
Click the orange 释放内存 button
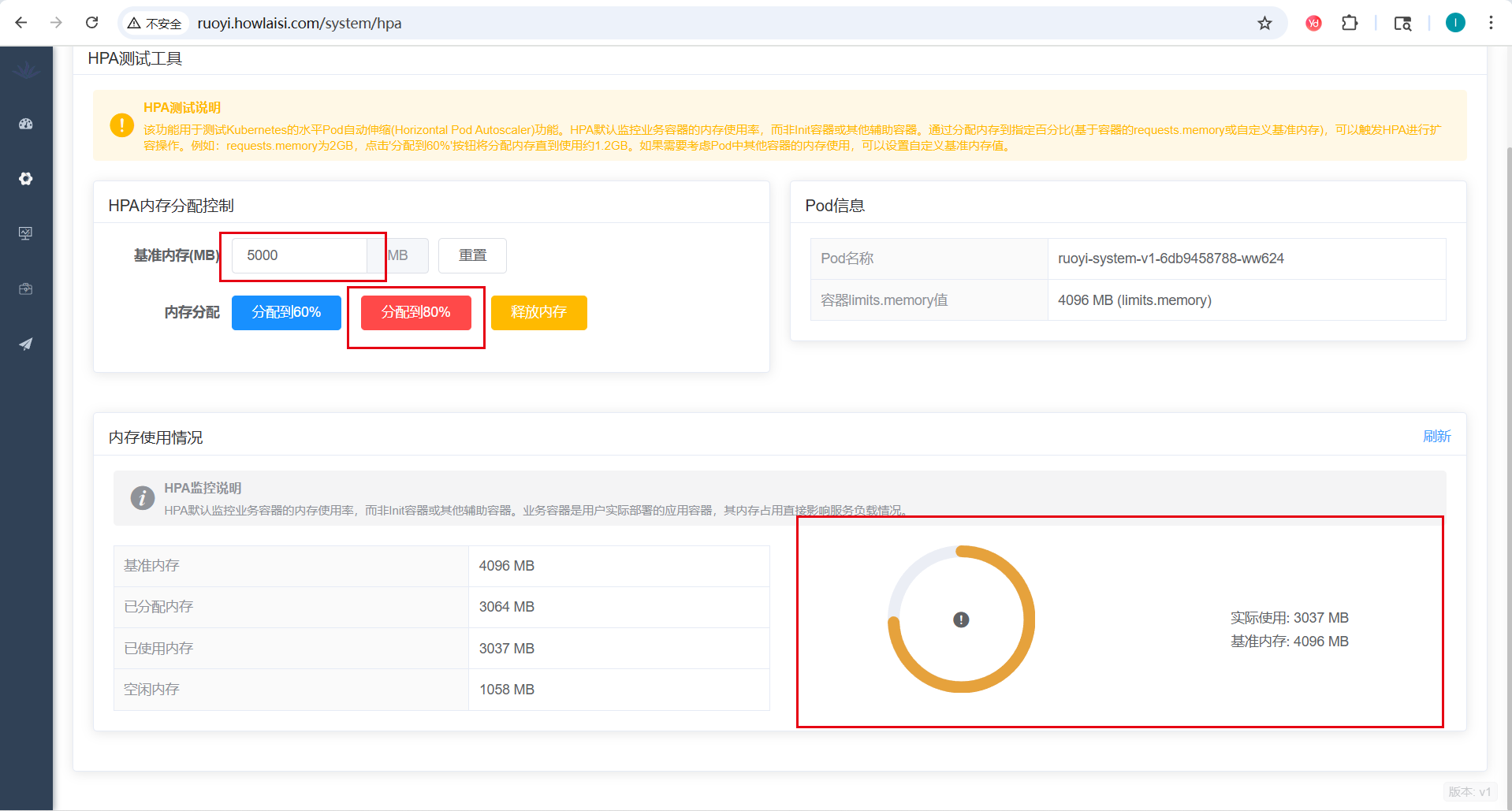point(538,312)
